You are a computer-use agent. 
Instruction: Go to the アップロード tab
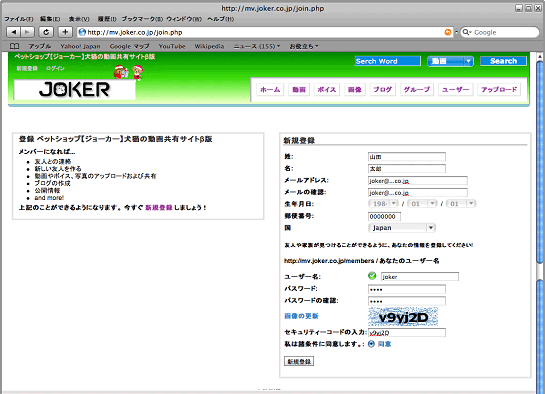click(499, 90)
